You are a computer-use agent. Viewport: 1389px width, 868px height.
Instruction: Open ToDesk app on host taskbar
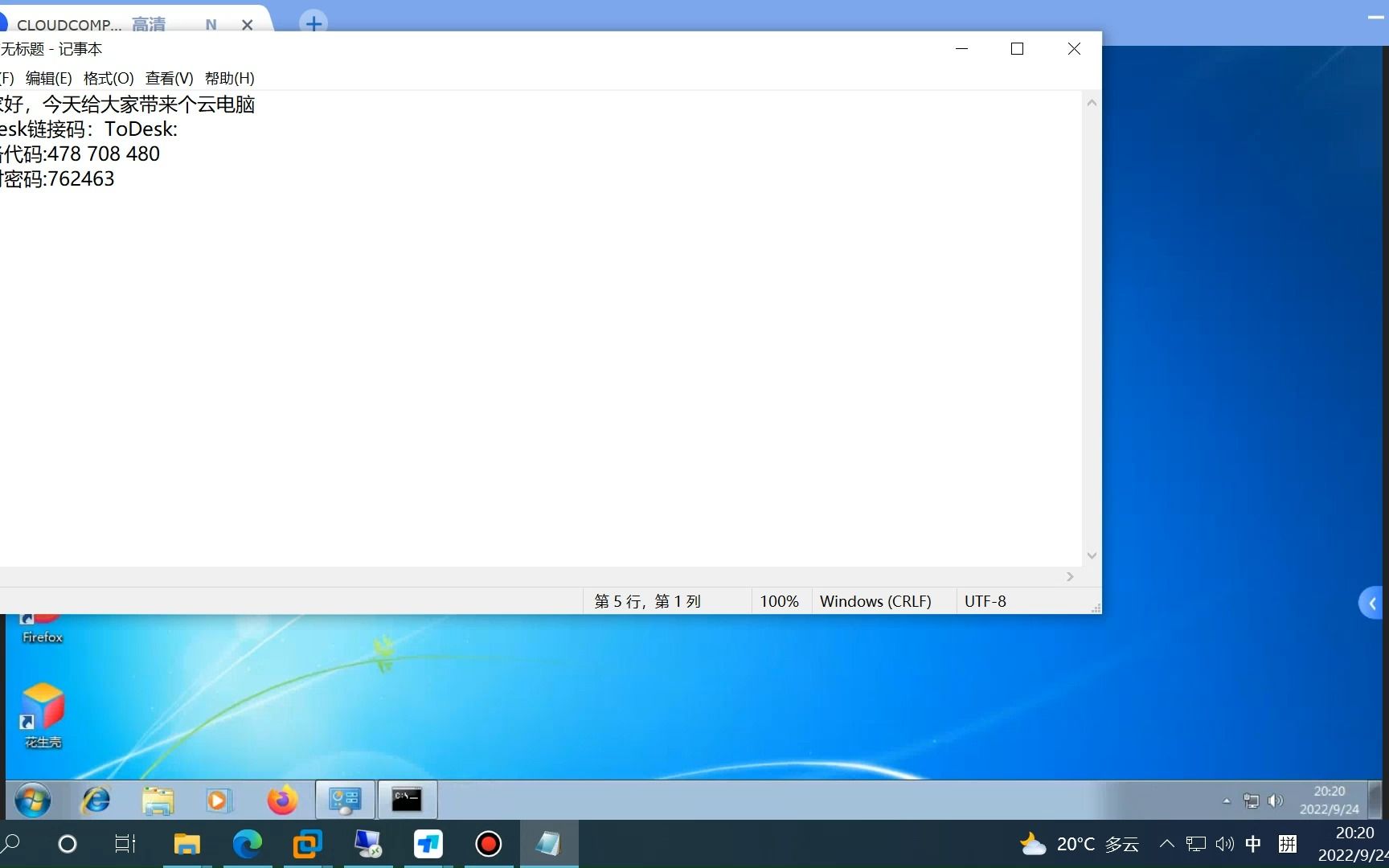tap(428, 844)
